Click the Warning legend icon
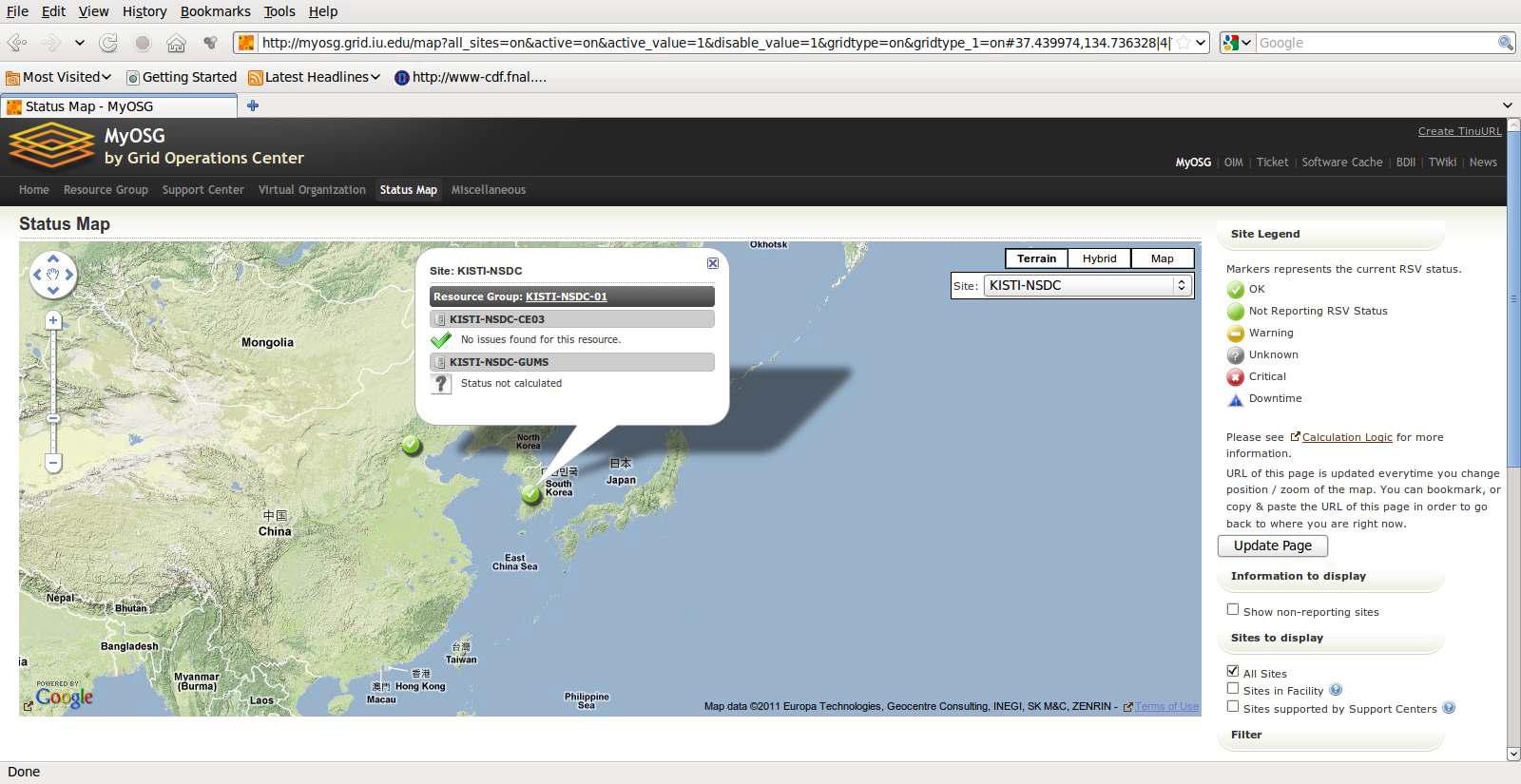Viewport: 1521px width, 784px height. click(x=1236, y=334)
